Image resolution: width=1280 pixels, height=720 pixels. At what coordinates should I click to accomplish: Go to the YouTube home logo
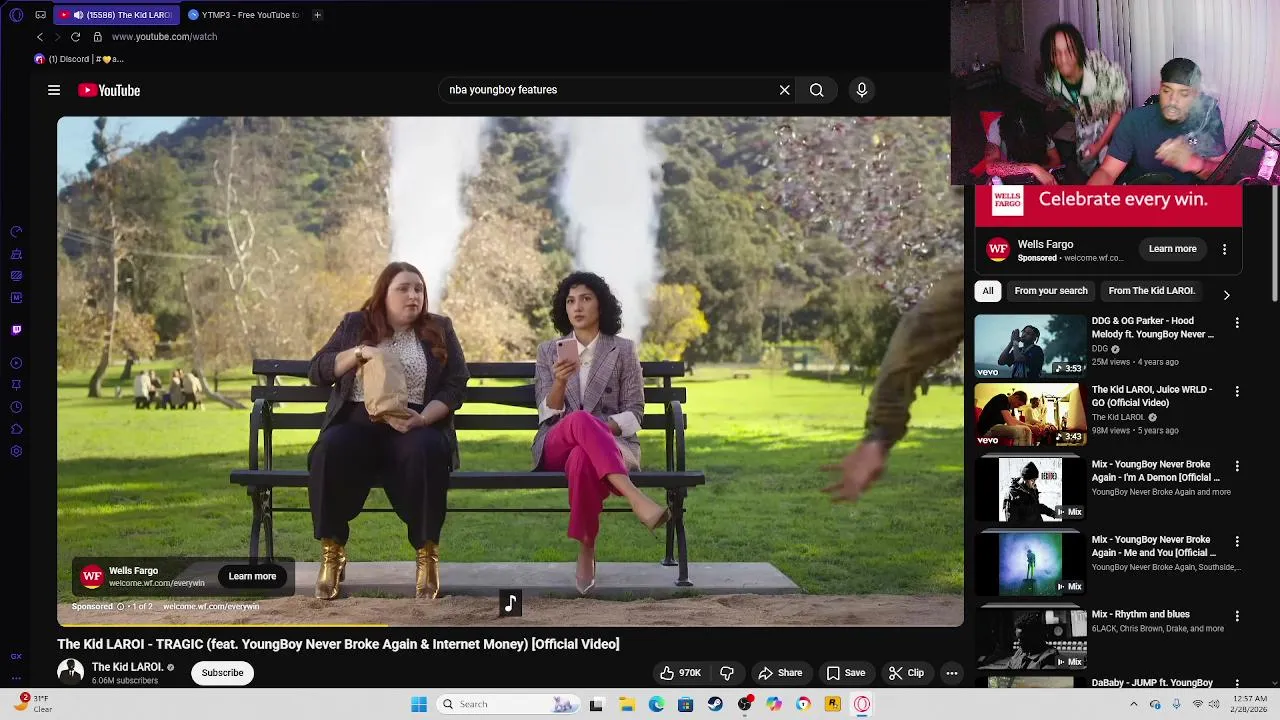click(109, 90)
